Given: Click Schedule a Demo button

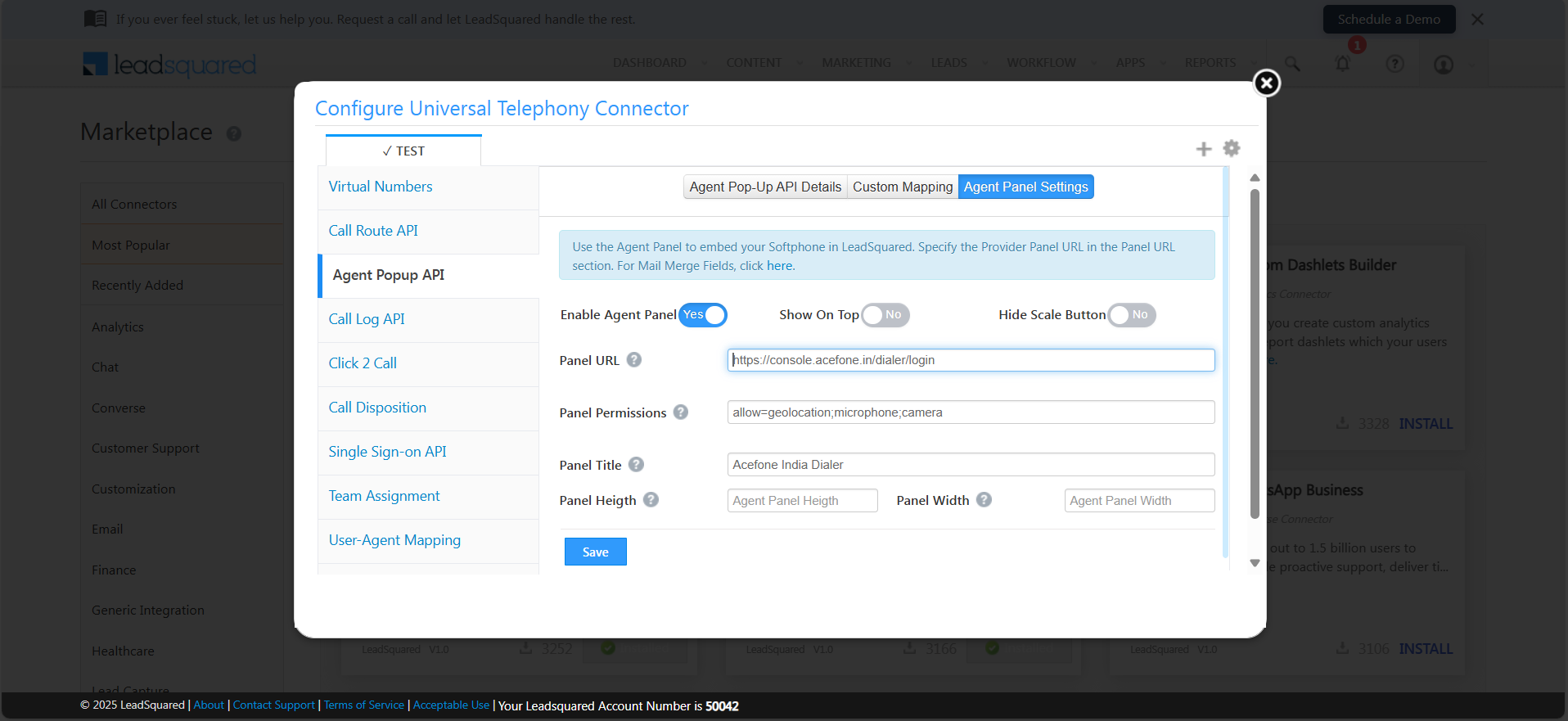Looking at the screenshot, I should coord(1389,19).
